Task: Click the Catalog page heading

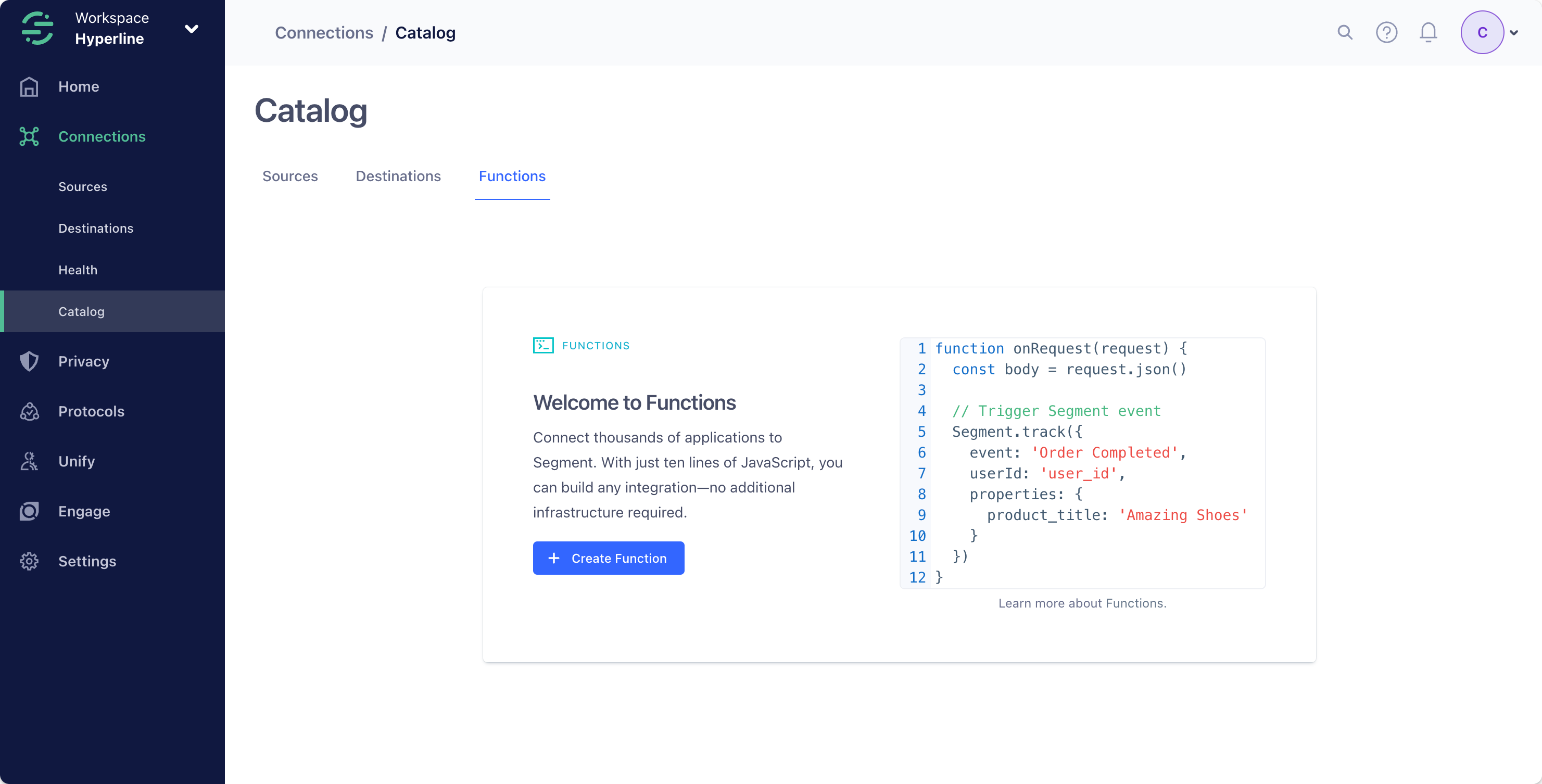Action: pos(311,111)
